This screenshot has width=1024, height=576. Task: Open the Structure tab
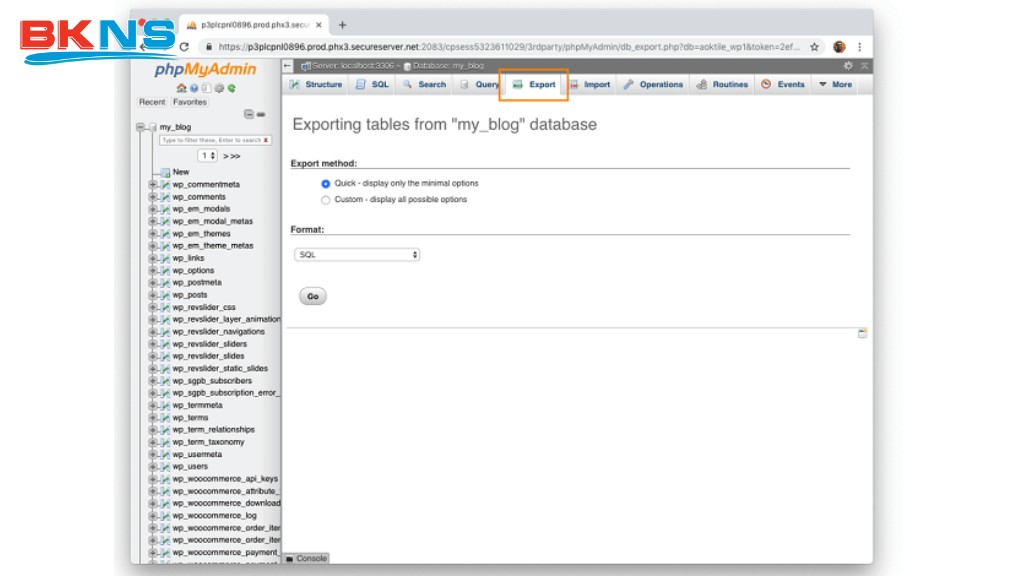point(316,85)
